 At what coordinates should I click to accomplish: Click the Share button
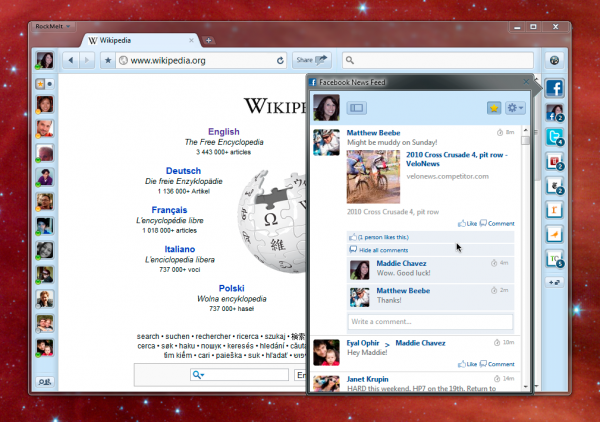pos(312,60)
